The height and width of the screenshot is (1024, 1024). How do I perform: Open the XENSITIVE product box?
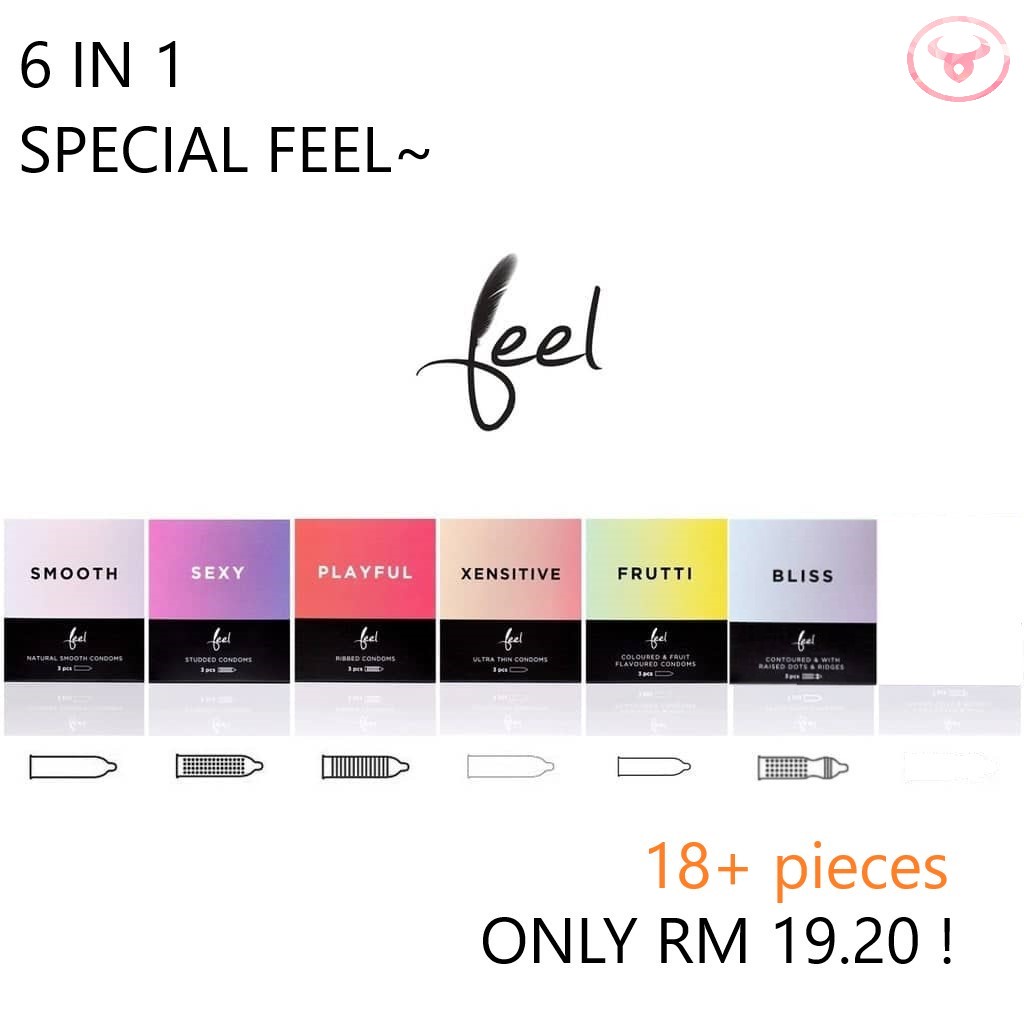point(511,601)
